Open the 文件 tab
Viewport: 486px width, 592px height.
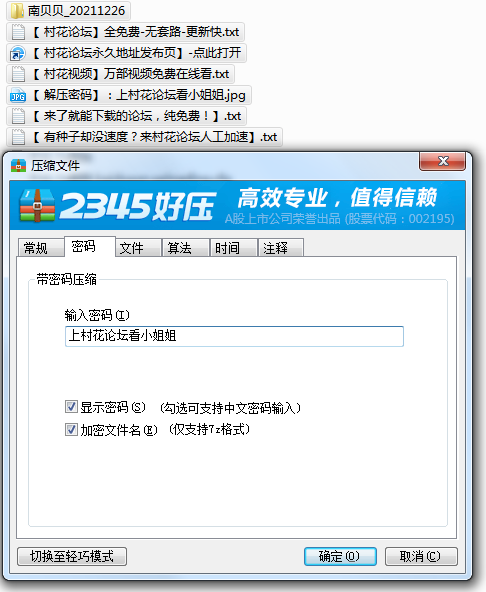pyautogui.click(x=138, y=248)
